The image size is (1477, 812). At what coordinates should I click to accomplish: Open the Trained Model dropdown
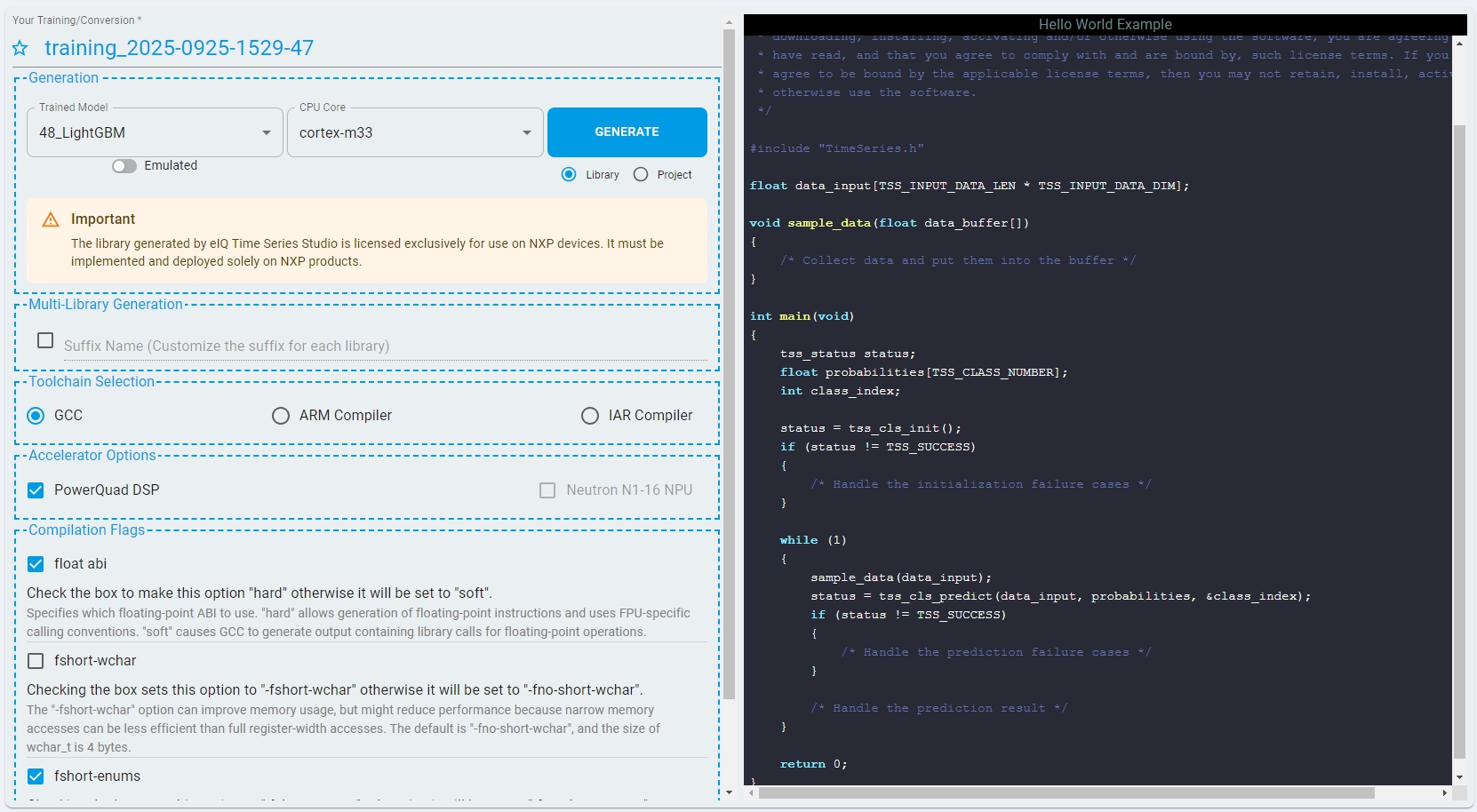point(155,133)
